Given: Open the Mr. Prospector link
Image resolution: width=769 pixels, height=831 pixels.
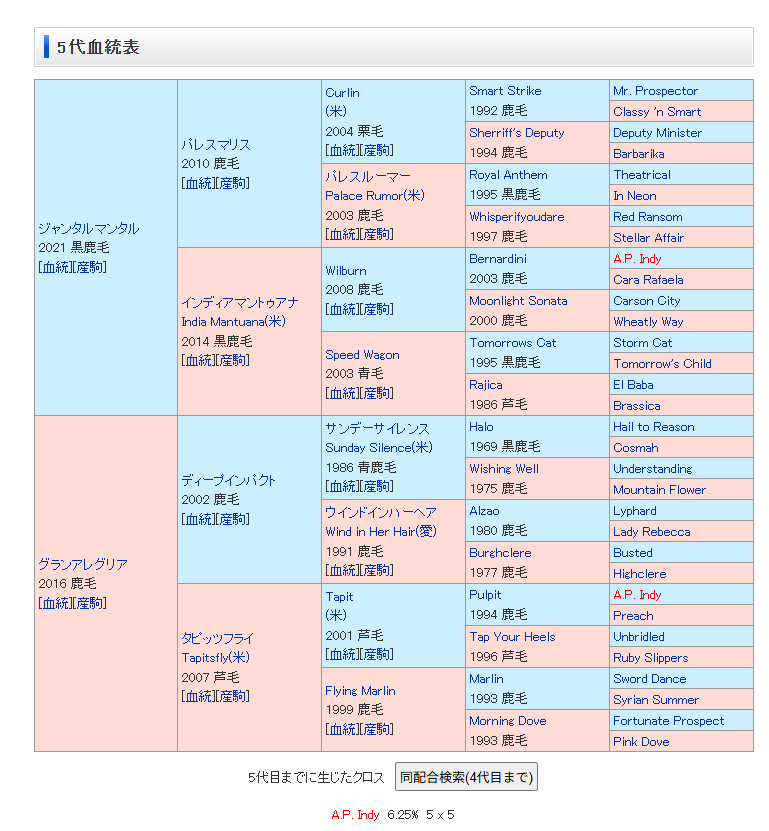Looking at the screenshot, I should click(x=655, y=91).
